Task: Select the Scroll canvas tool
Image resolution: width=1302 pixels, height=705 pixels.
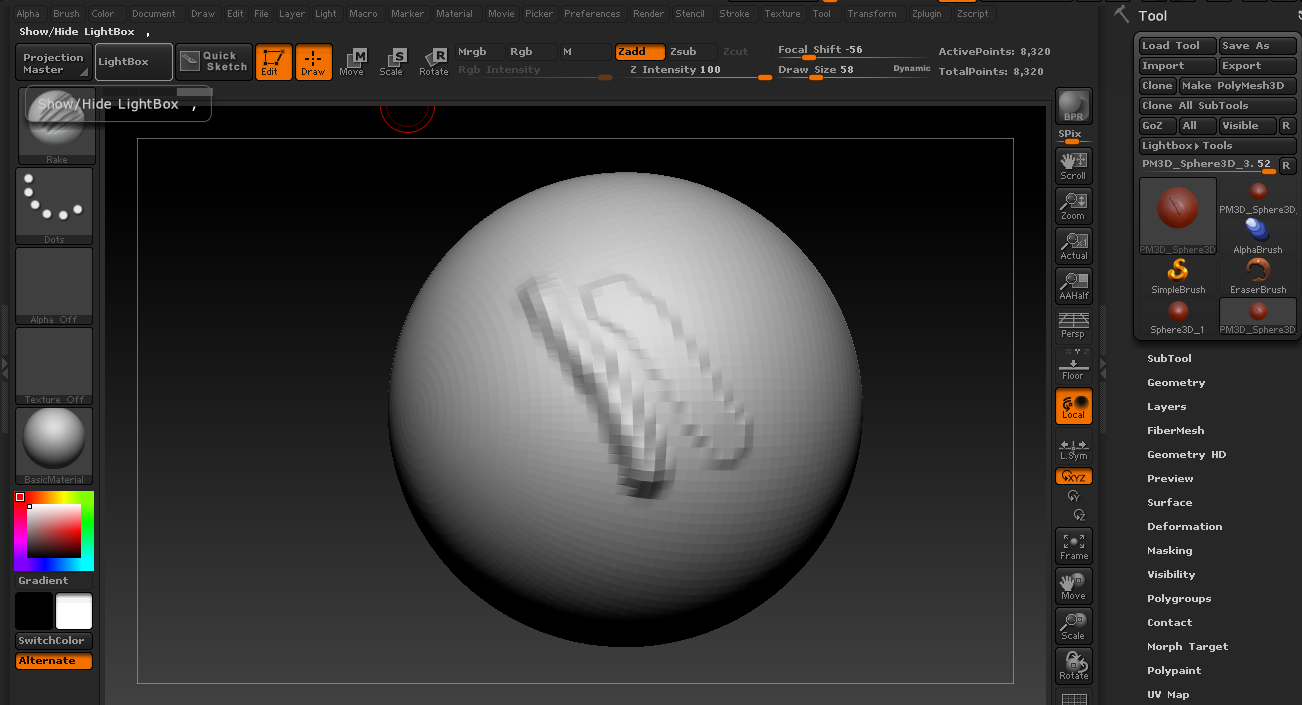Action: [x=1074, y=166]
